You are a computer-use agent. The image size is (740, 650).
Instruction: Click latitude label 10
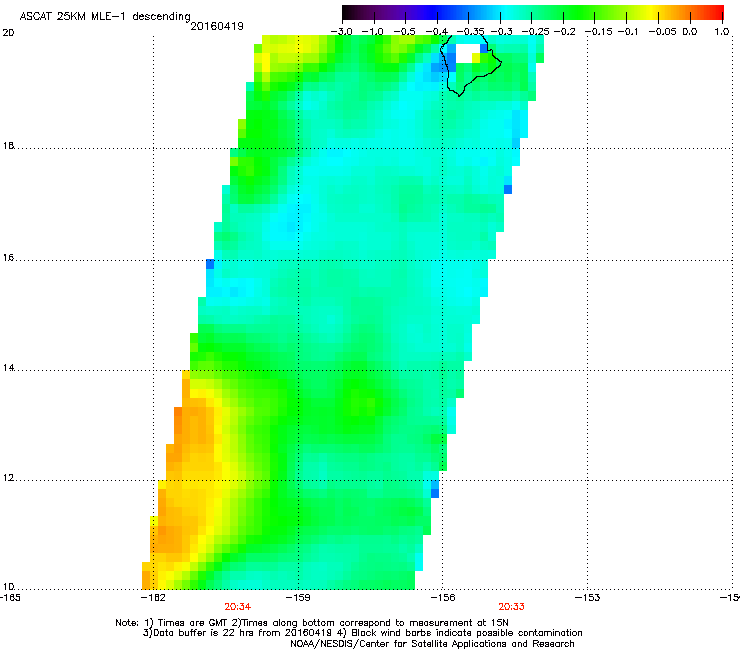(8, 587)
